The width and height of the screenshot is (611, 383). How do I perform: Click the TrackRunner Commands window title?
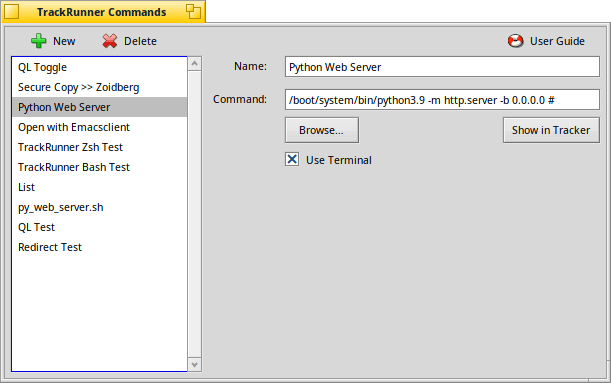point(102,12)
